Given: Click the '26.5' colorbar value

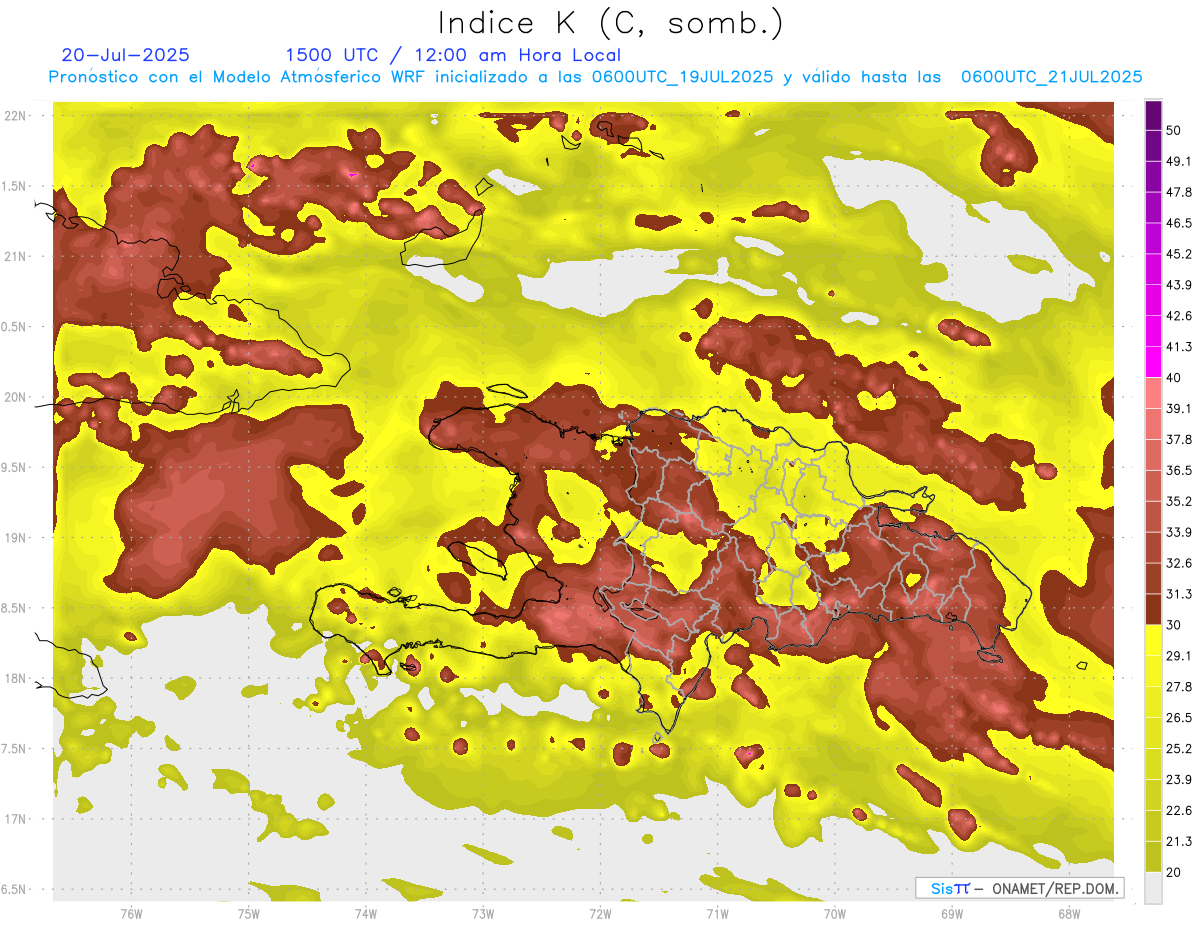Looking at the screenshot, I should point(1179,718).
